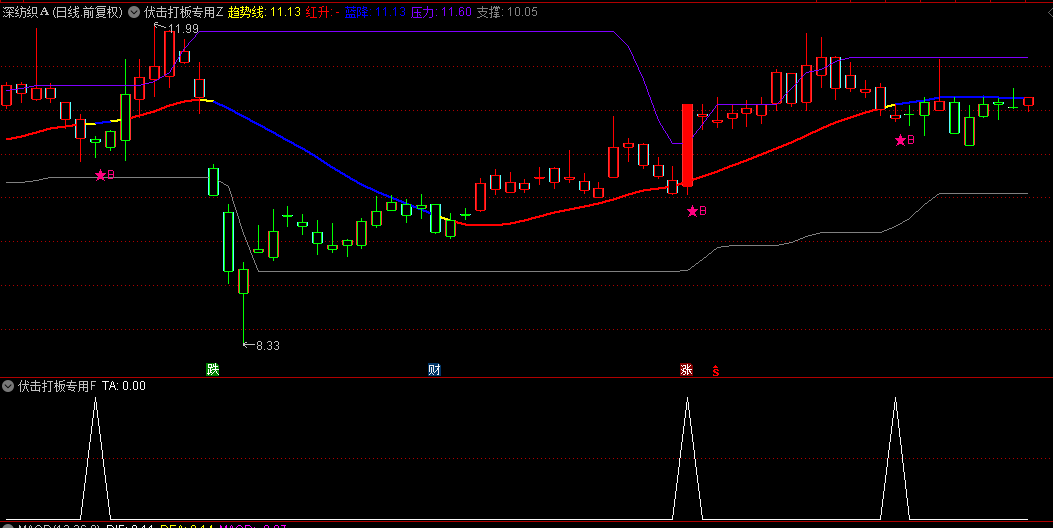This screenshot has height=528, width=1053.
Task: Click the gray 支撑: 10.05 value
Action: (507, 12)
